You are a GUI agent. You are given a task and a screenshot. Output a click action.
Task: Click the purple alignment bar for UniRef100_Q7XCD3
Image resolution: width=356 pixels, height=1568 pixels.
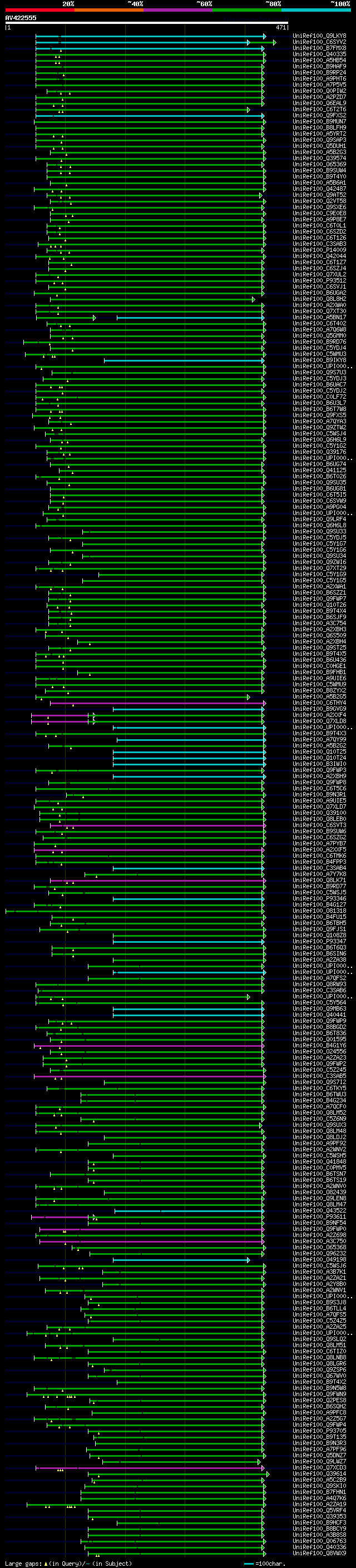point(150,1467)
